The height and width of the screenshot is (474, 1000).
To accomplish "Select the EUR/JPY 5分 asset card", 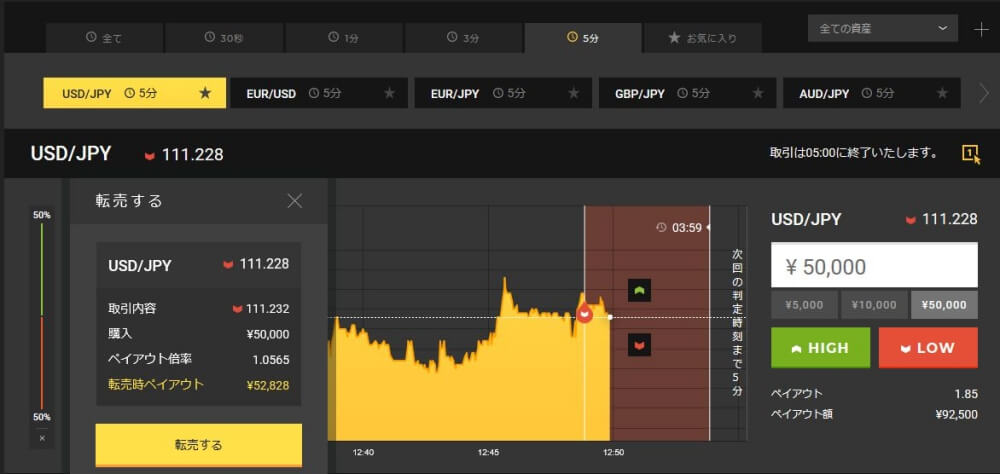I will tap(503, 93).
